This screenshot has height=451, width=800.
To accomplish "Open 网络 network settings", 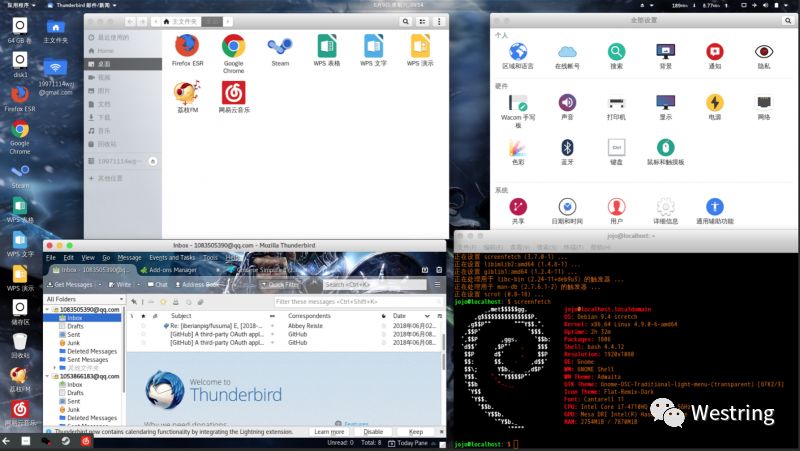I will (764, 107).
